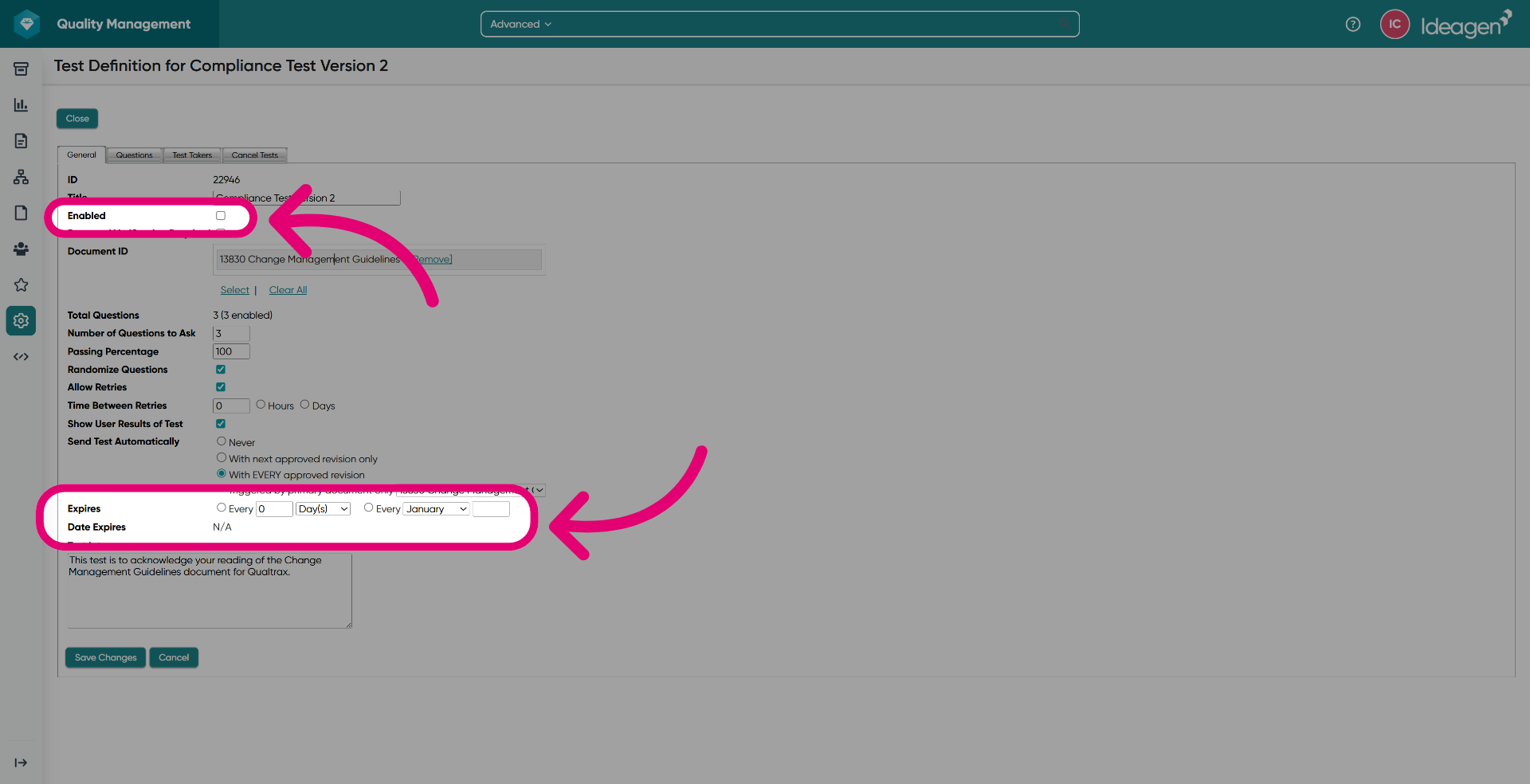Open the users group sidebar icon

pos(21,249)
